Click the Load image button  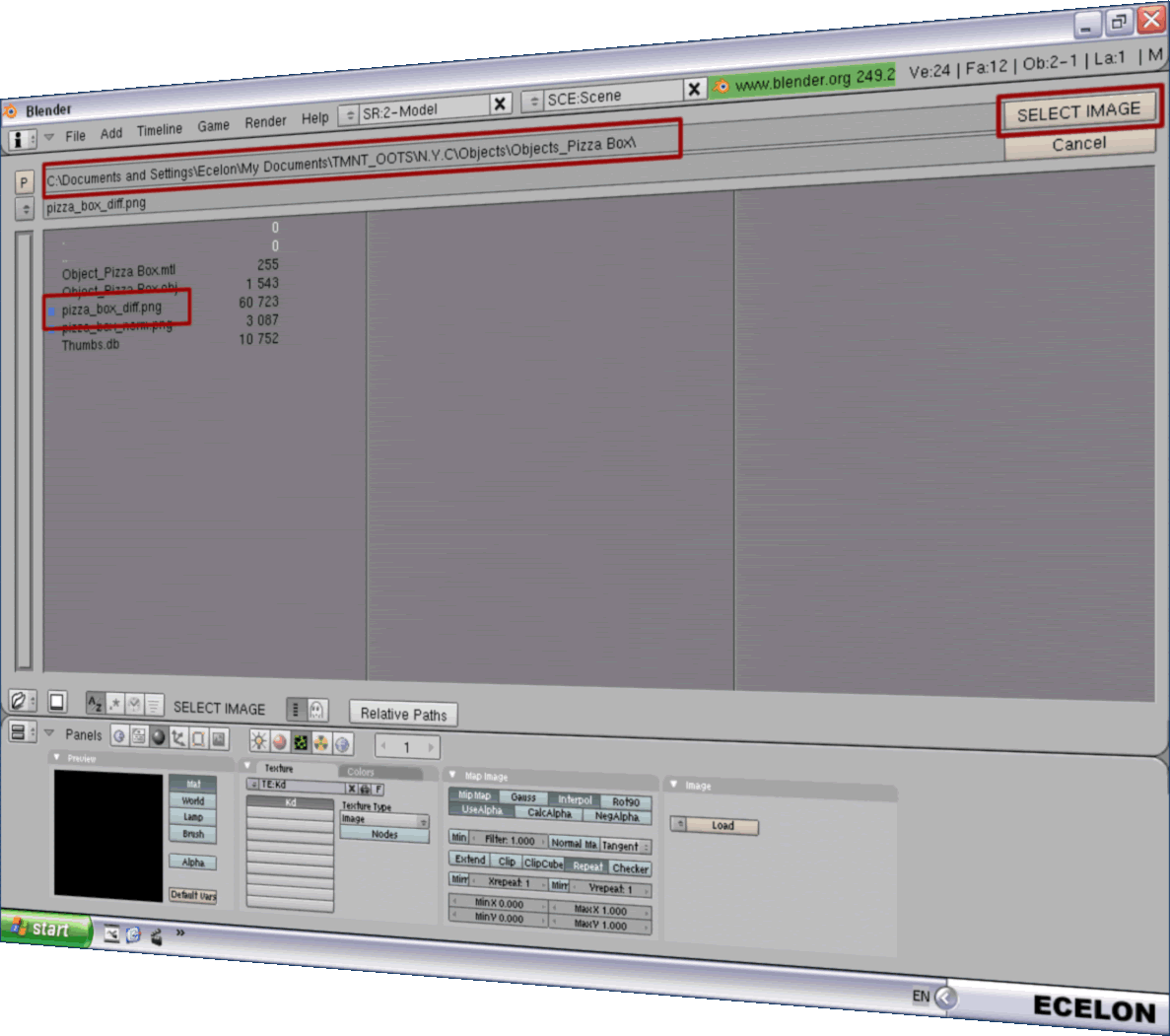pos(723,825)
